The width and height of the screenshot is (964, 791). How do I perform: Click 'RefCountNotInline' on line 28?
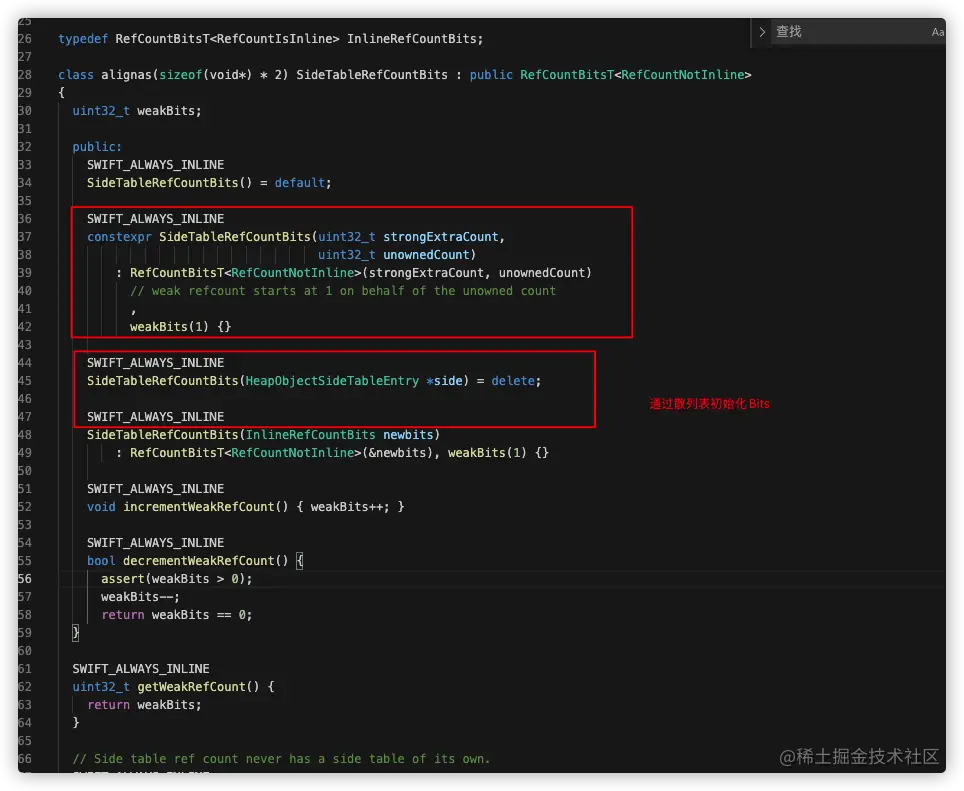[682, 75]
